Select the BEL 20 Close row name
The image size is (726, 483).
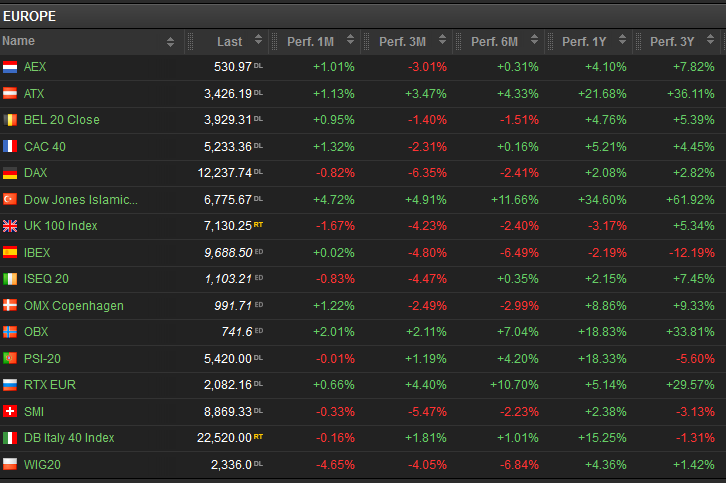[61, 120]
